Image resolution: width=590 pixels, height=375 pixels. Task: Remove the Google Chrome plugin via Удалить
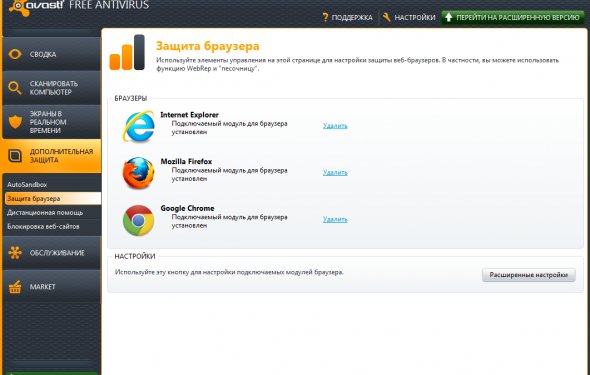pos(335,219)
